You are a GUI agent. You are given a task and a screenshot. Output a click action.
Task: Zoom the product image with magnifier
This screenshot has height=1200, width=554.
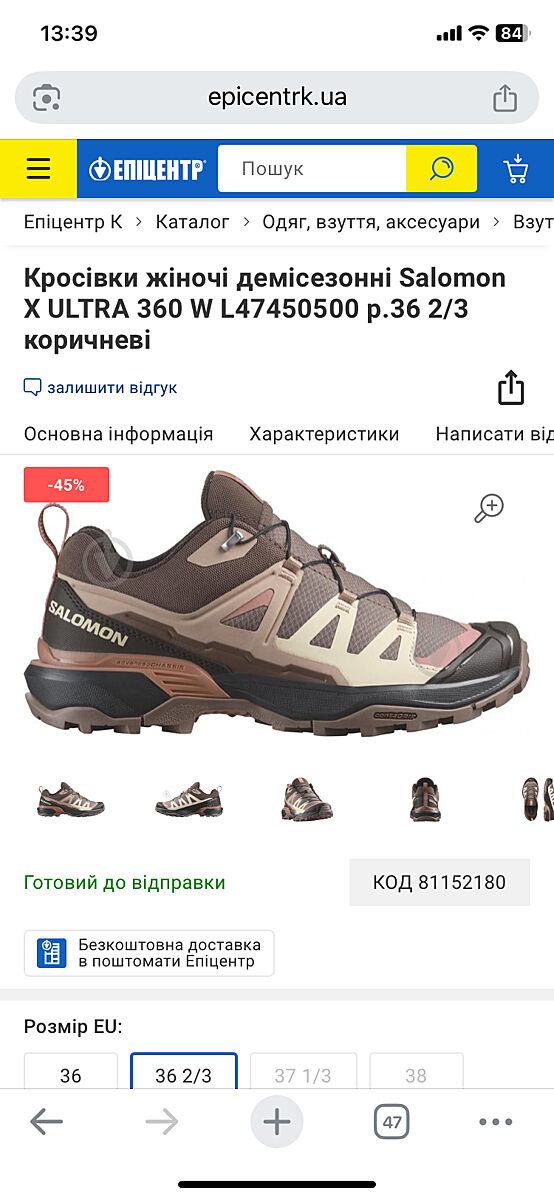click(x=489, y=508)
